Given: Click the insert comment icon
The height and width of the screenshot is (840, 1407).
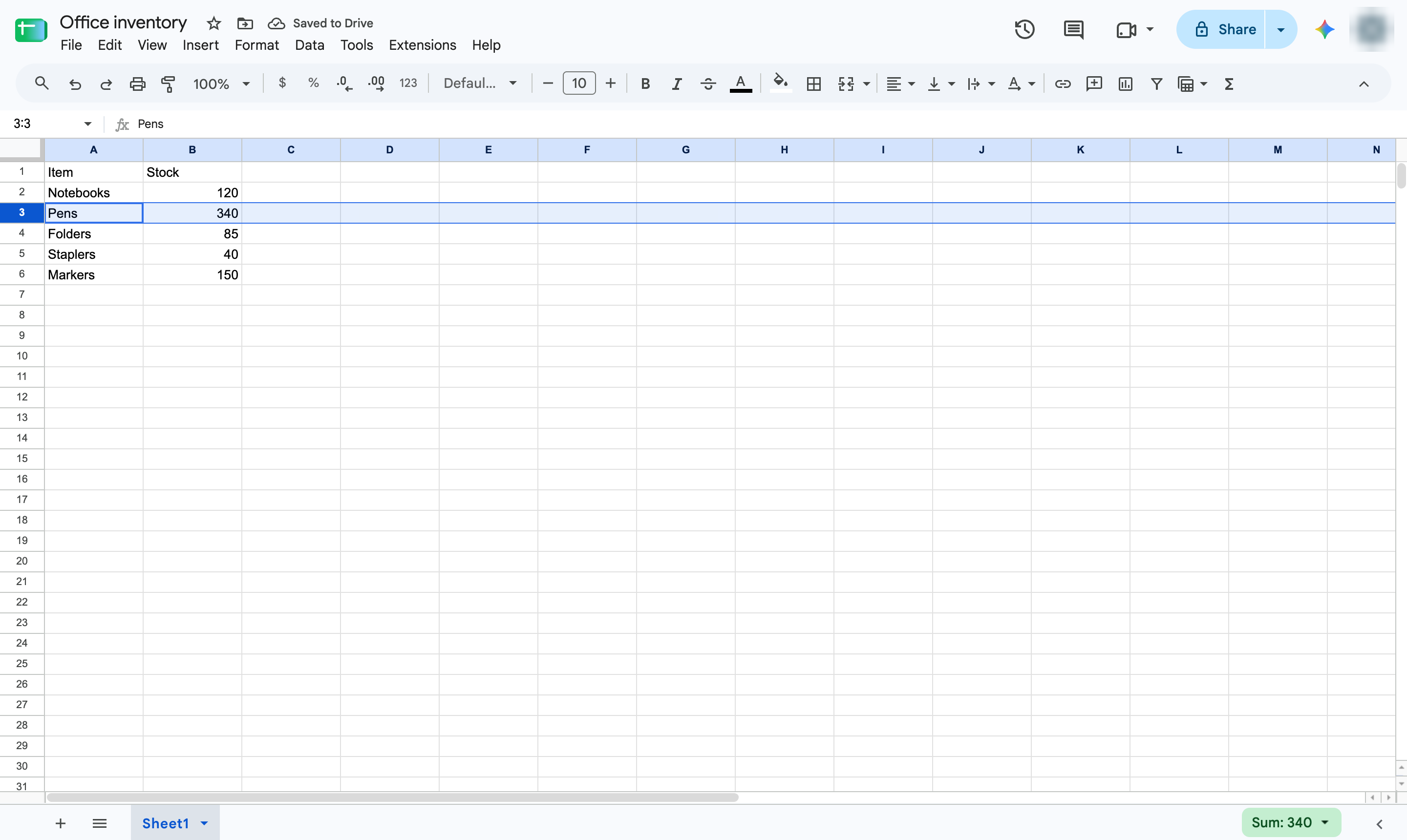Looking at the screenshot, I should 1094,84.
